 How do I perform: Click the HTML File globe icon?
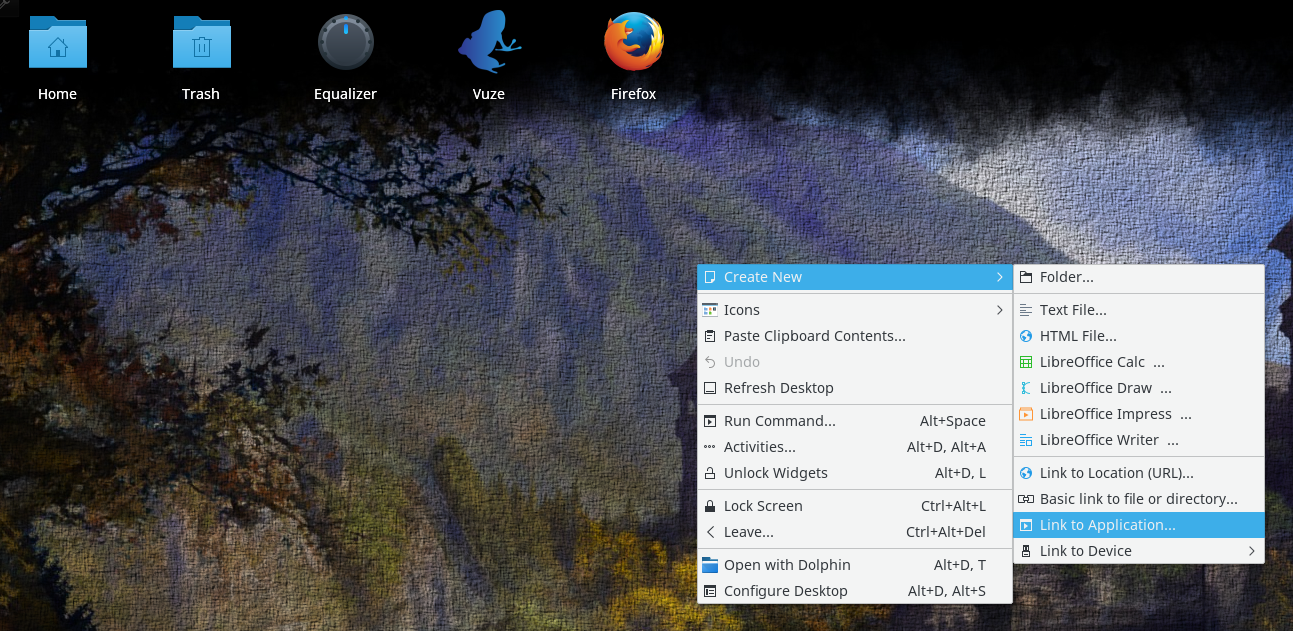pyautogui.click(x=1026, y=336)
